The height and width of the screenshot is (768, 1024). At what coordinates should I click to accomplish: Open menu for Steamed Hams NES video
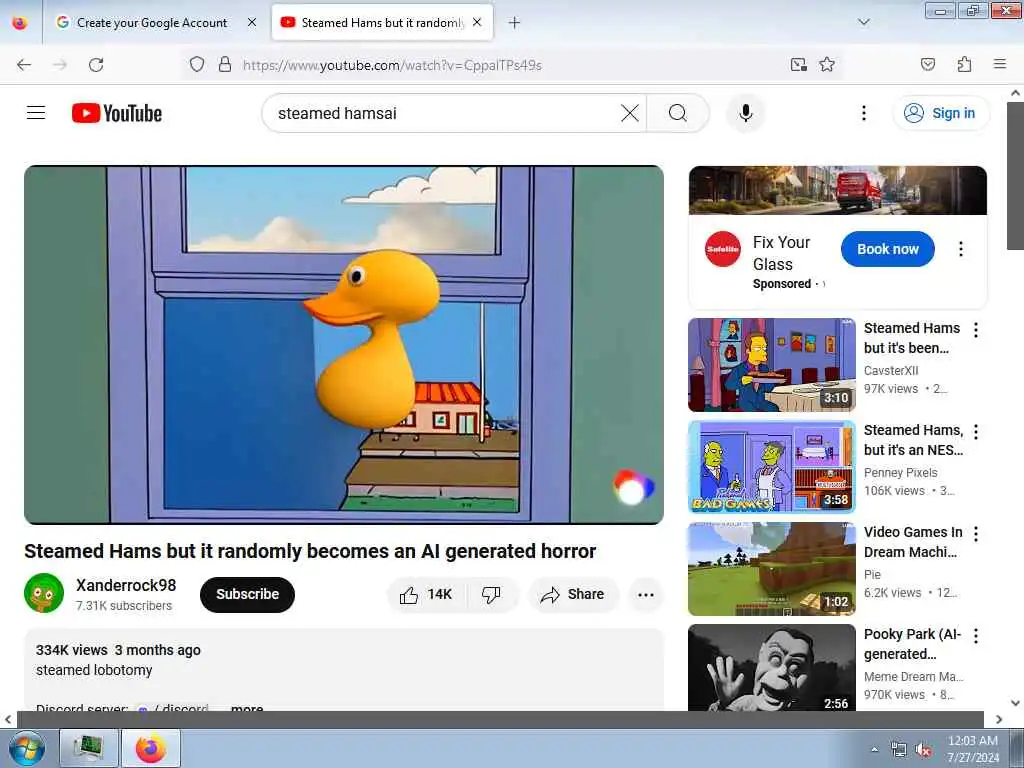tap(976, 432)
